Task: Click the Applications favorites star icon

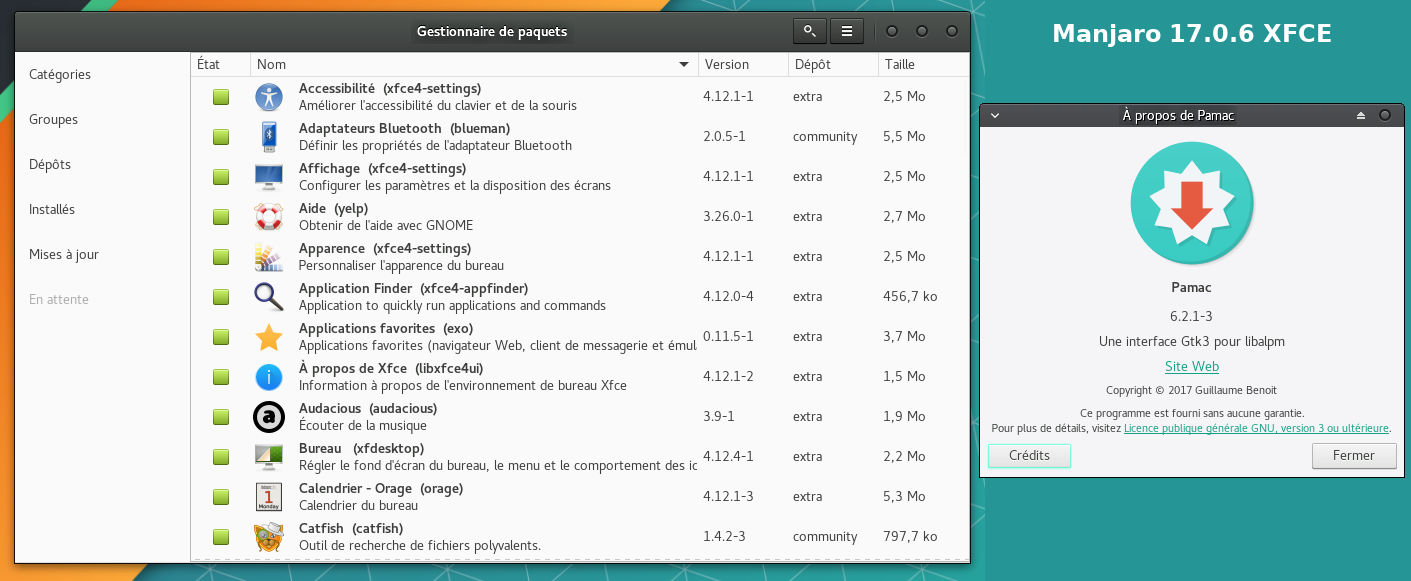Action: tap(269, 337)
